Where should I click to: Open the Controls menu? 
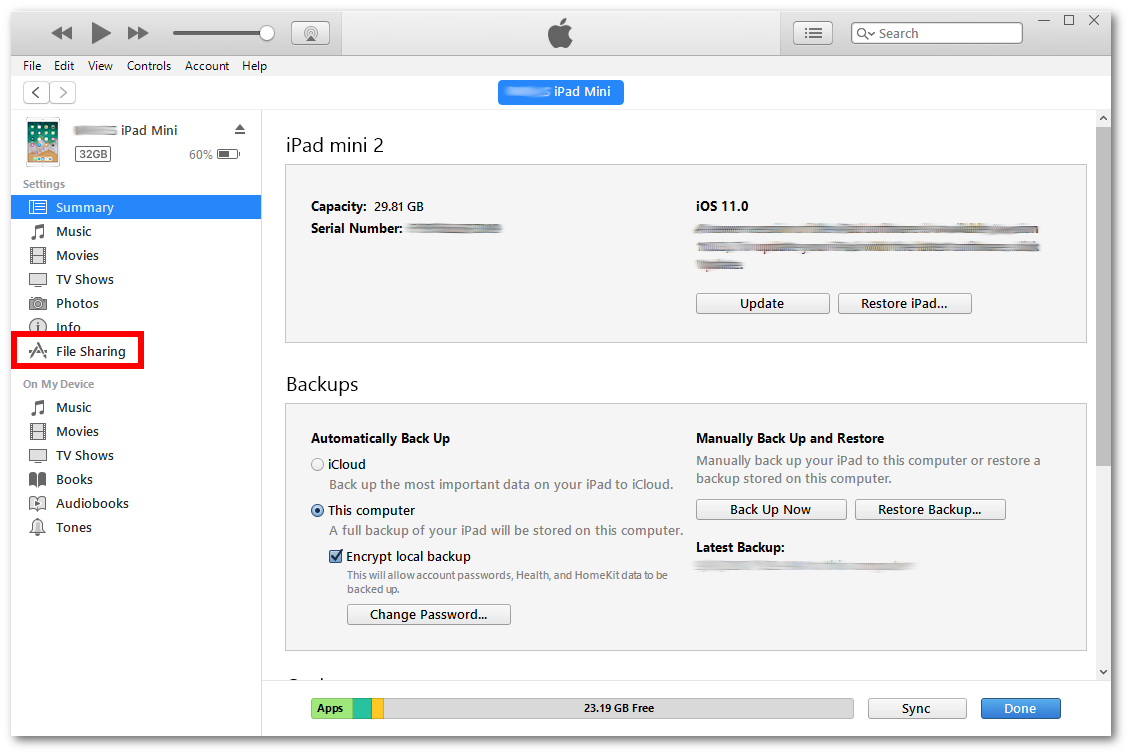click(x=149, y=66)
